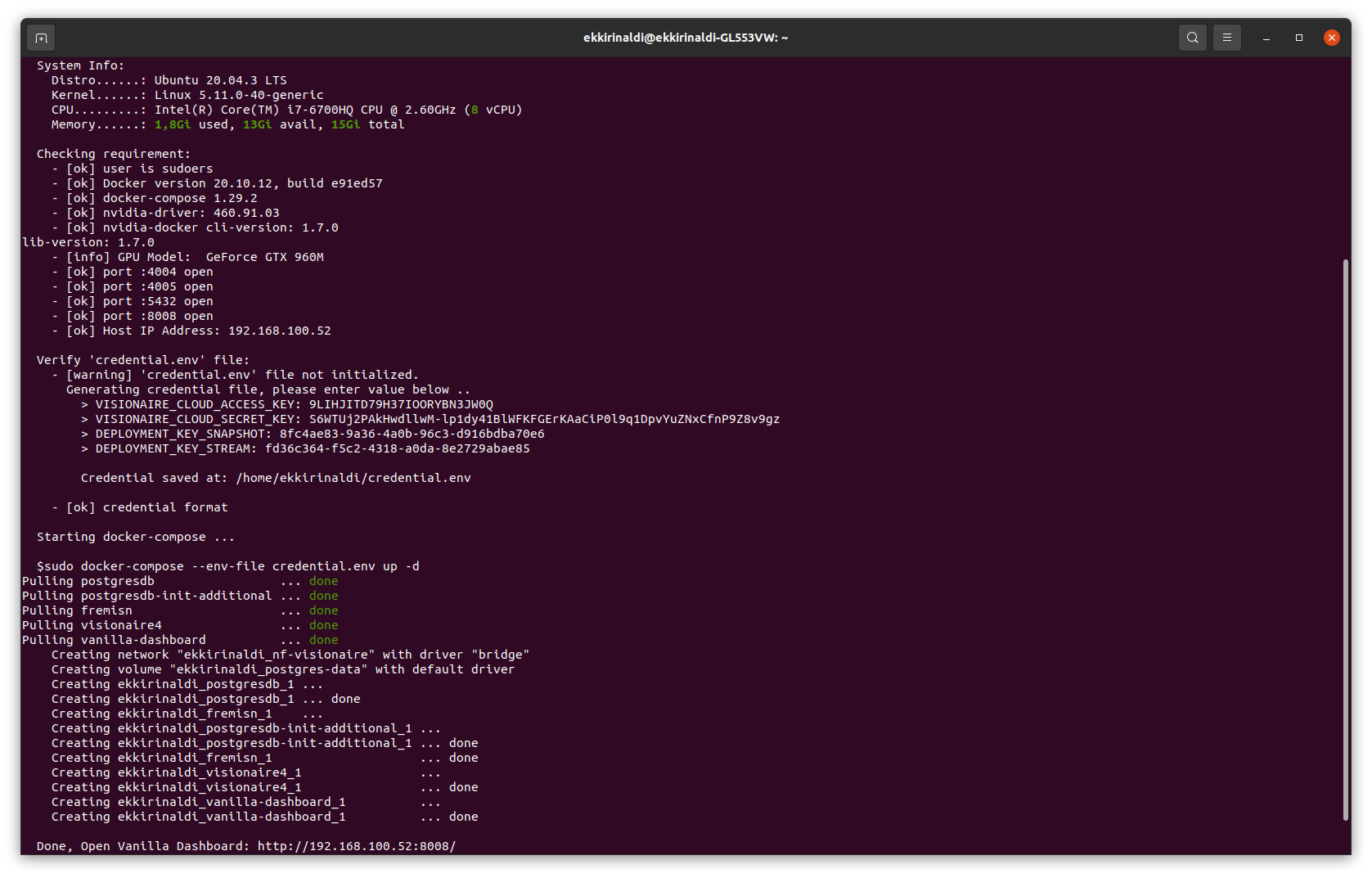Click the 'Pulling fremisn' line
This screenshot has width=1372, height=878.
tap(180, 610)
